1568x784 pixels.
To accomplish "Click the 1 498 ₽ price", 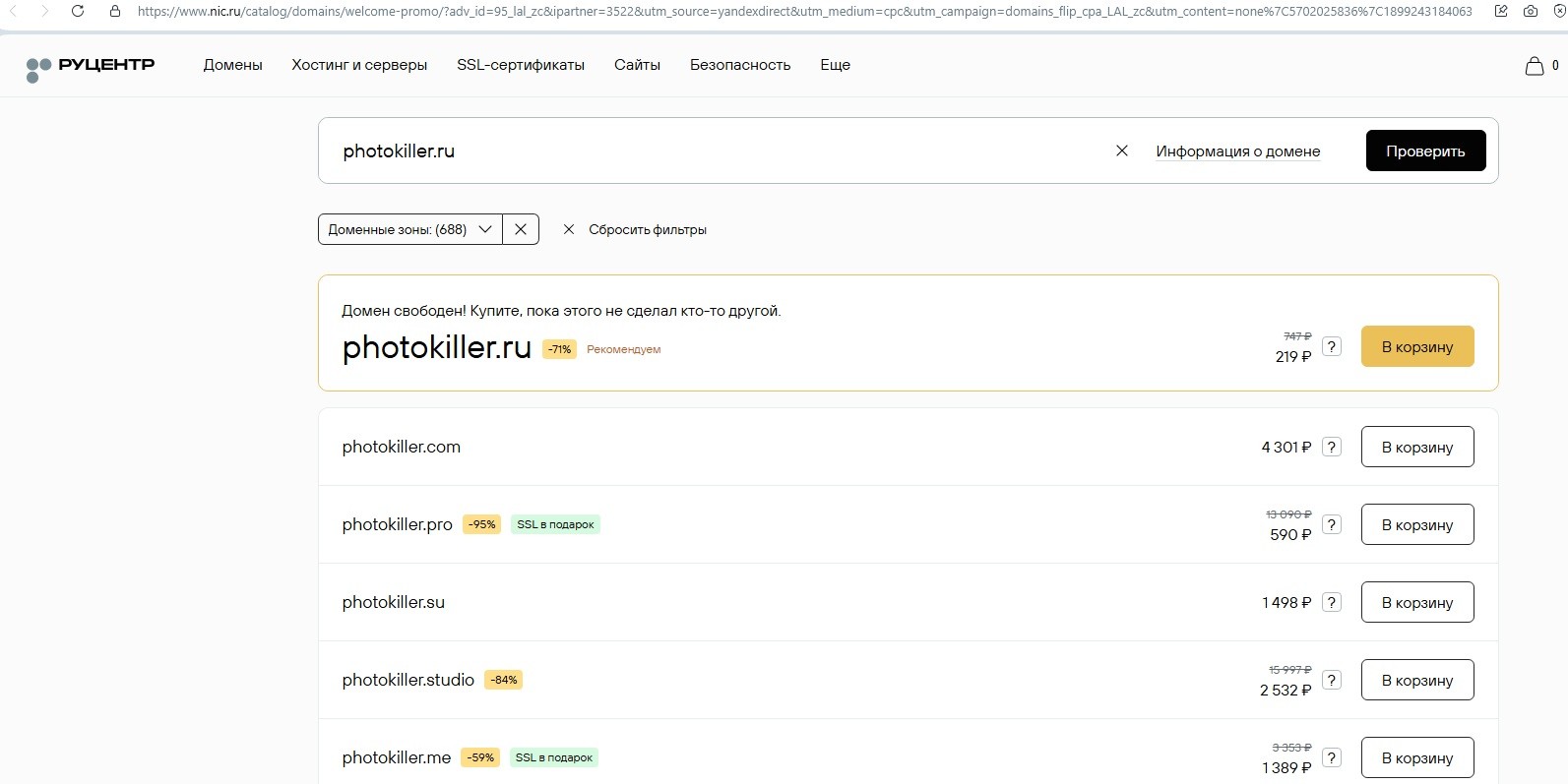I will (1286, 602).
